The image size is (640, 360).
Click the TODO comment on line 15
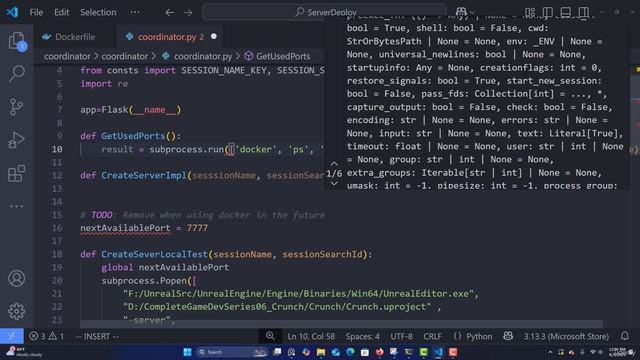[x=202, y=215]
